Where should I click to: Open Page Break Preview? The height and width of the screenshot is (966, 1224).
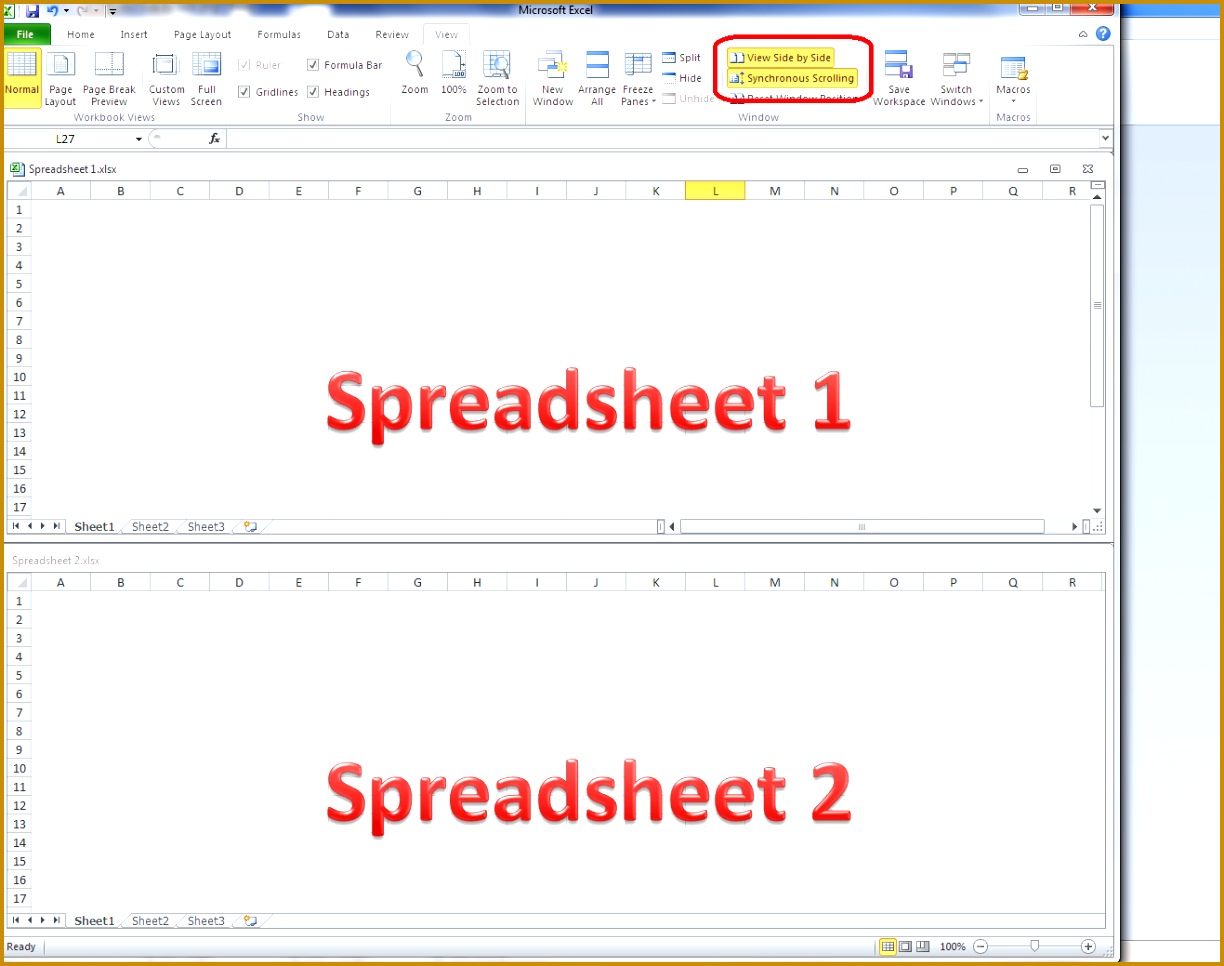(109, 79)
